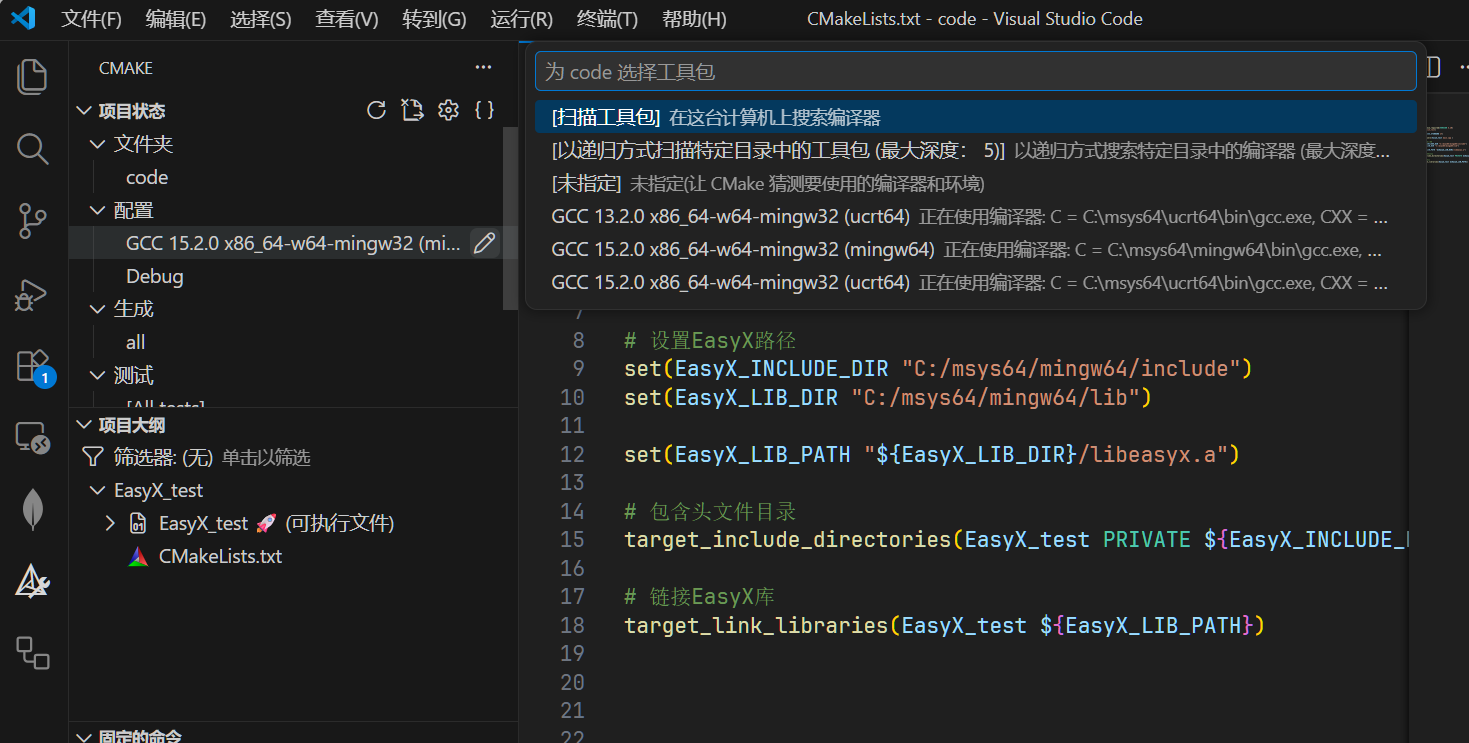1469x743 pixels.
Task: Open the gear settings icon in 项目状态
Action: click(448, 110)
